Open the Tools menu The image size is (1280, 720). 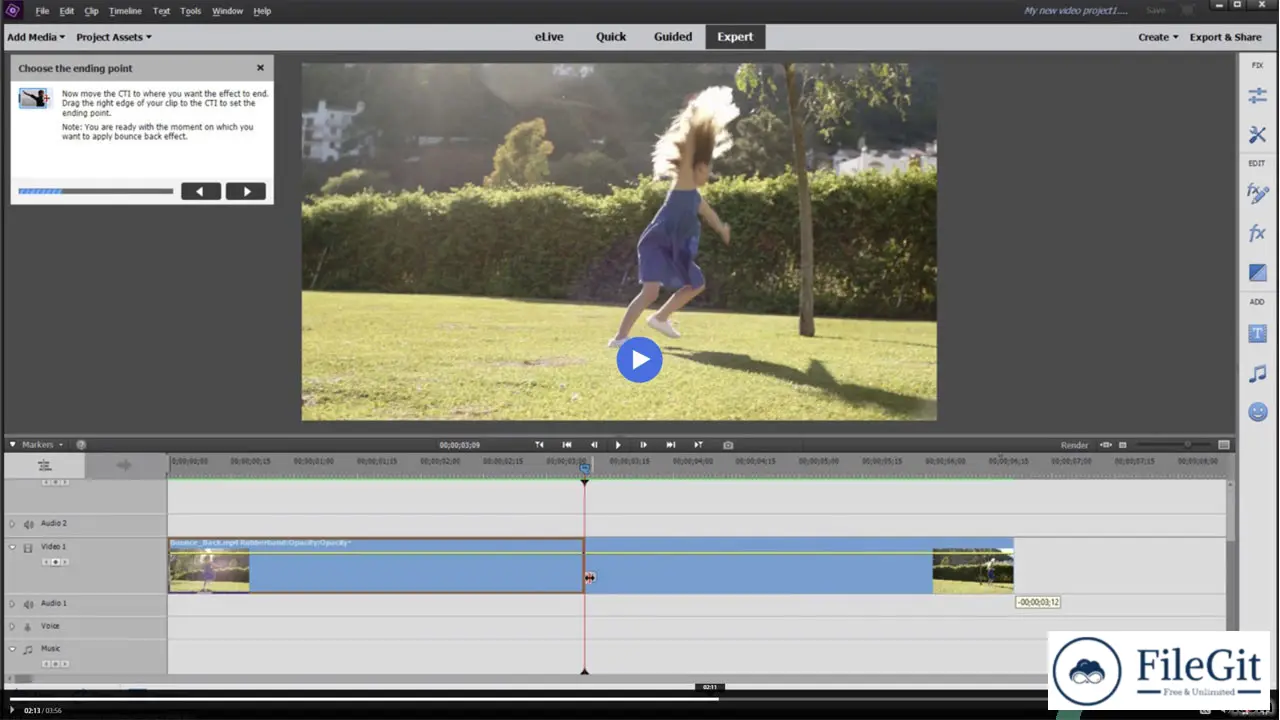click(x=191, y=11)
